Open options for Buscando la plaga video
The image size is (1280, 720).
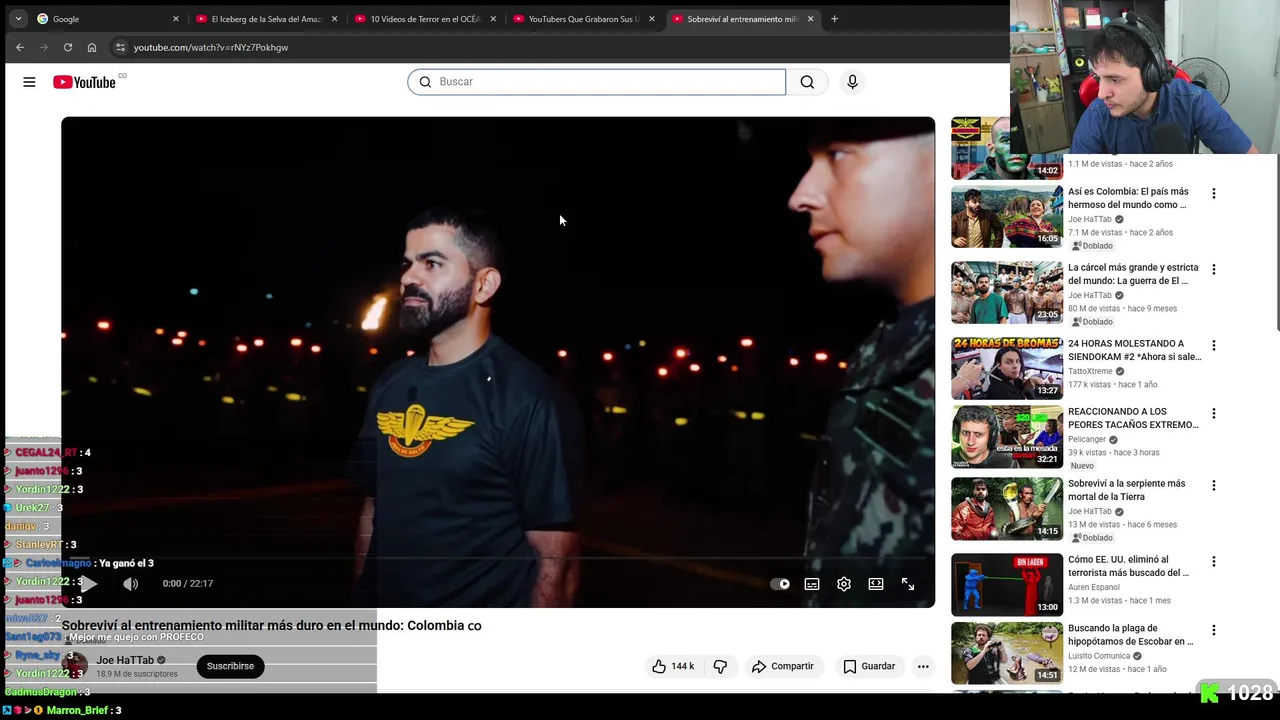[x=1214, y=630]
